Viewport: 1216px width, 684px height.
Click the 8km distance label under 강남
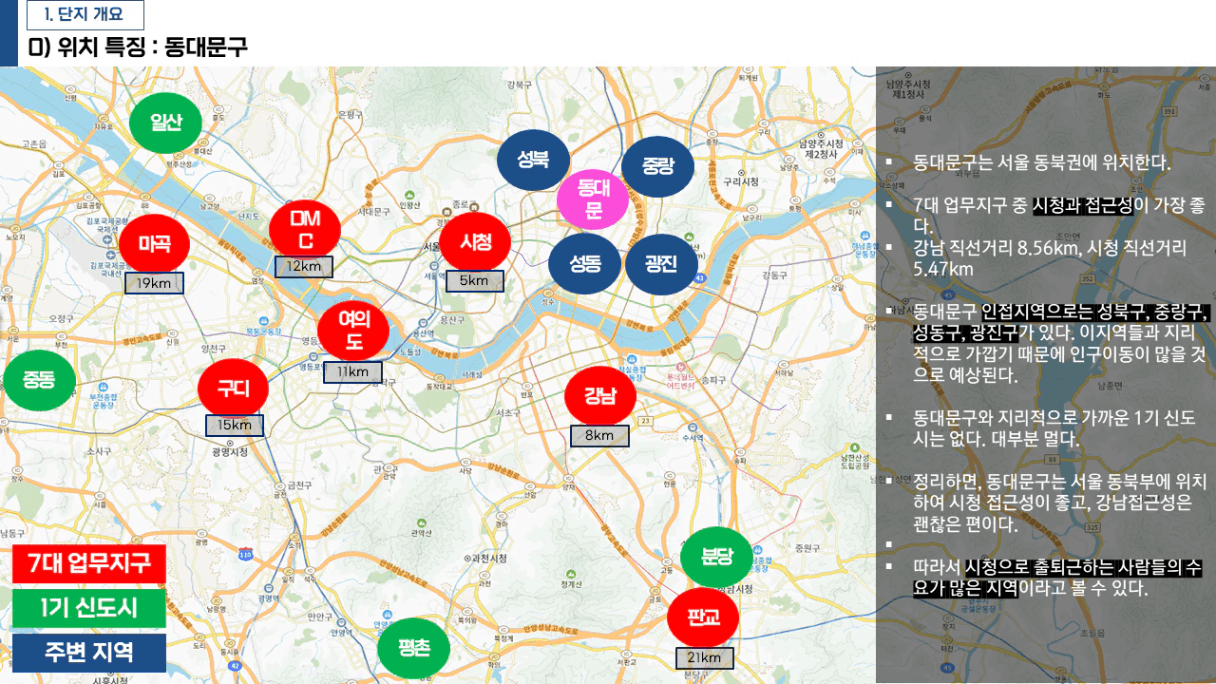(600, 435)
